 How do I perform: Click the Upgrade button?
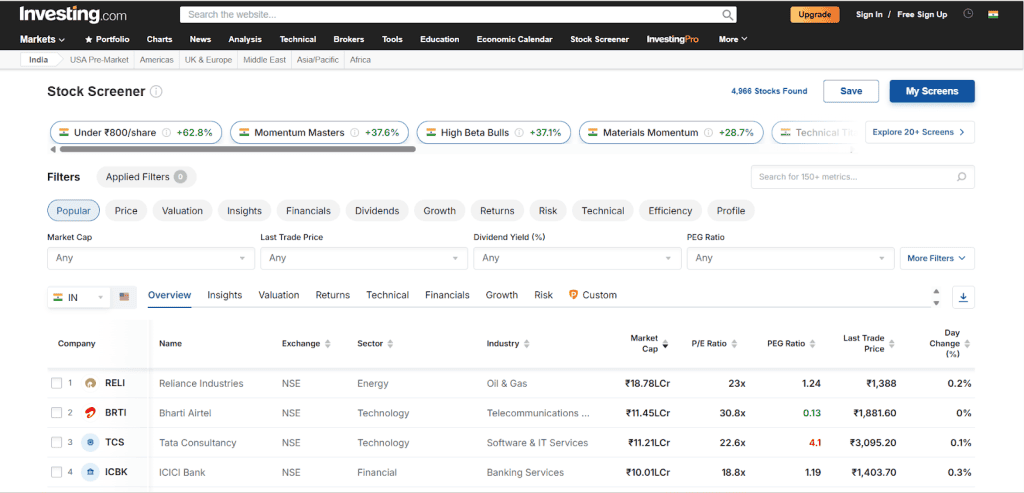(x=814, y=14)
